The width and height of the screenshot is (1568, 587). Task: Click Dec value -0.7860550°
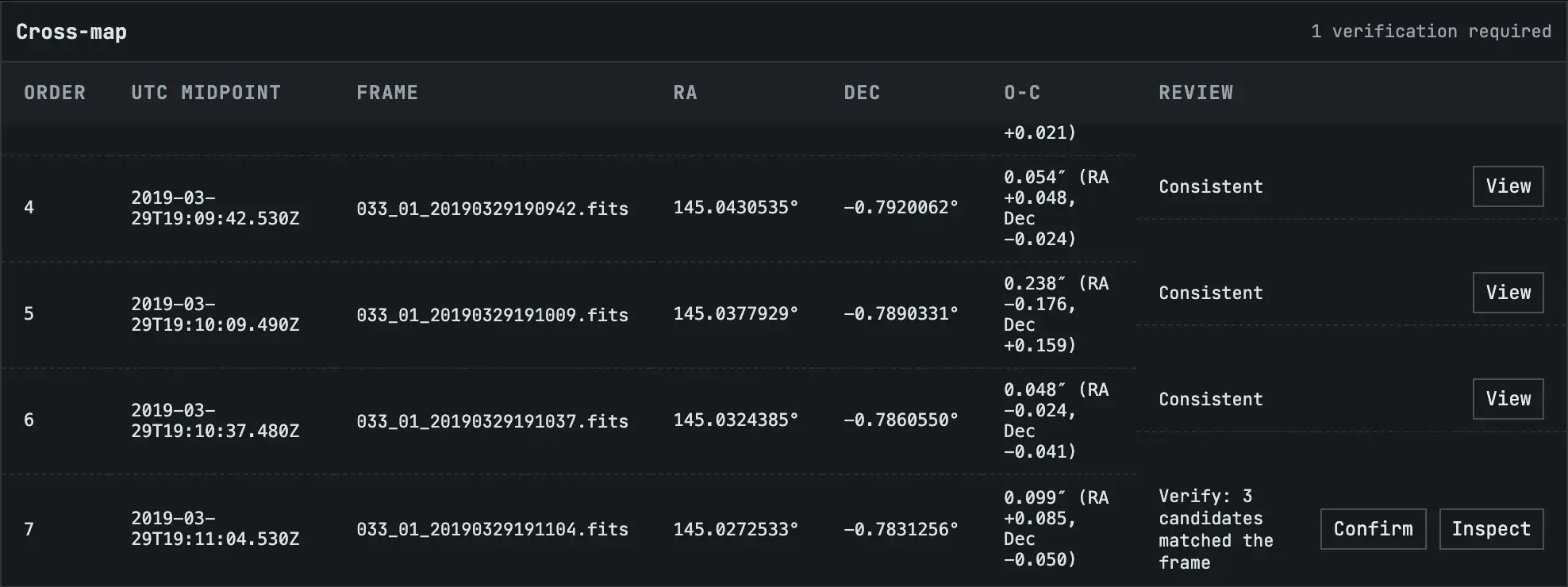point(901,420)
